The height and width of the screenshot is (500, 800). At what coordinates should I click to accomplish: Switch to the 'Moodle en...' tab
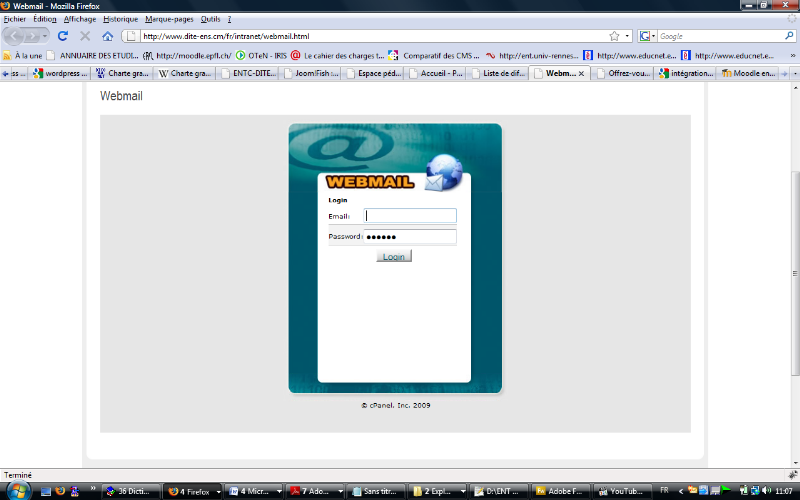748,73
